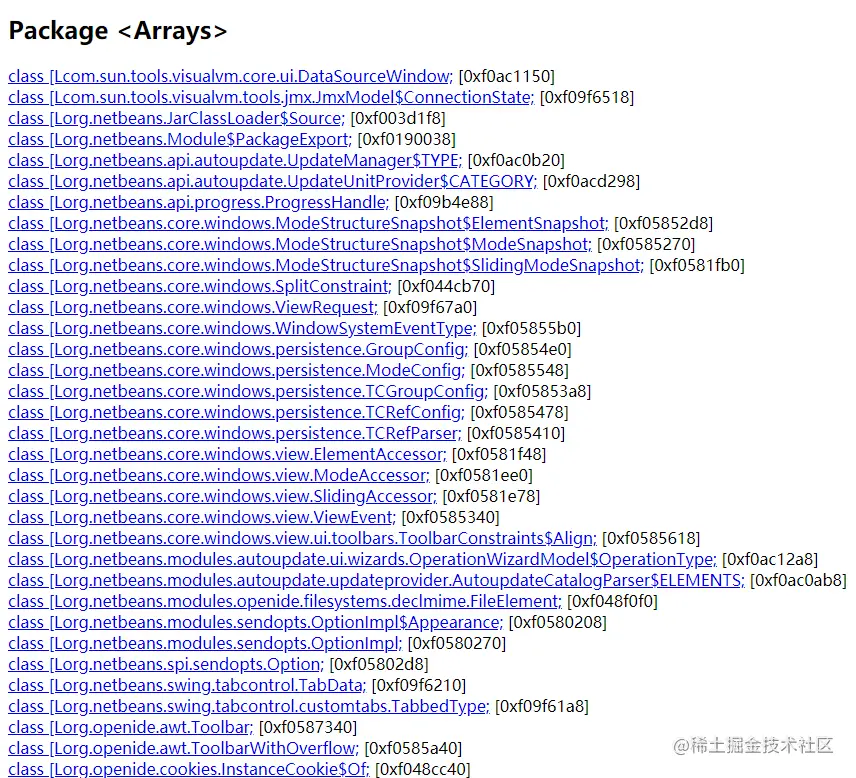Follow the customtabs.TabbedType class link
Image resolution: width=856 pixels, height=778 pixels.
(249, 707)
